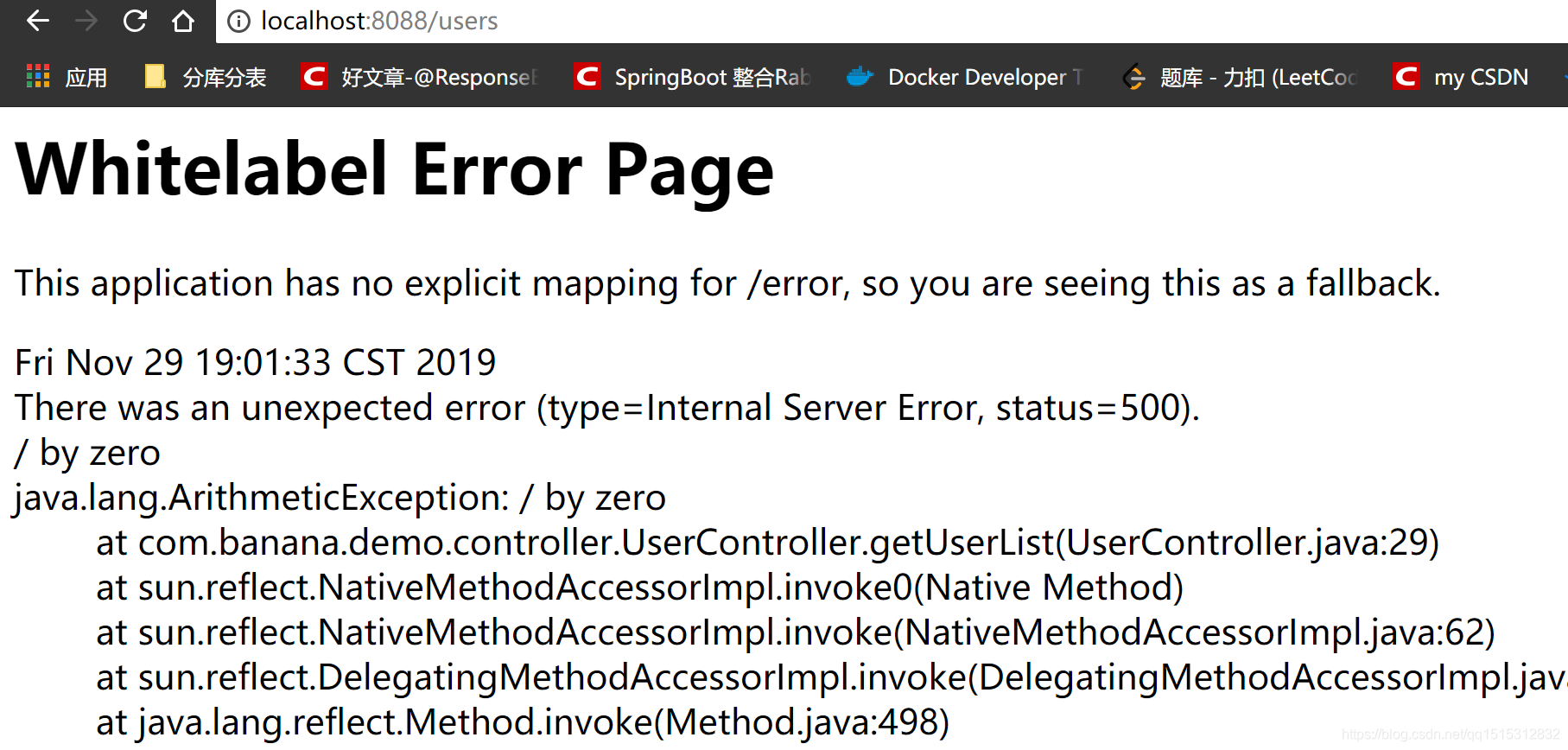
Task: Open the Docker Developer bookmark
Action: point(985,78)
